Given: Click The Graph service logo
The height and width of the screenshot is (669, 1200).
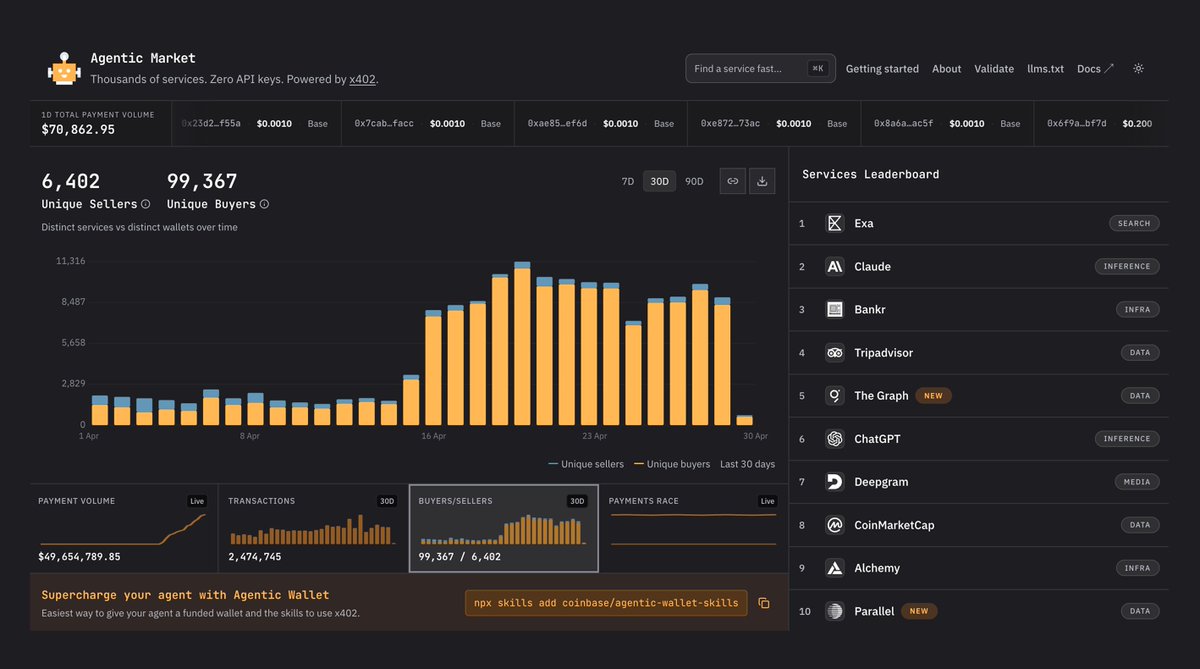Looking at the screenshot, I should 835,395.
